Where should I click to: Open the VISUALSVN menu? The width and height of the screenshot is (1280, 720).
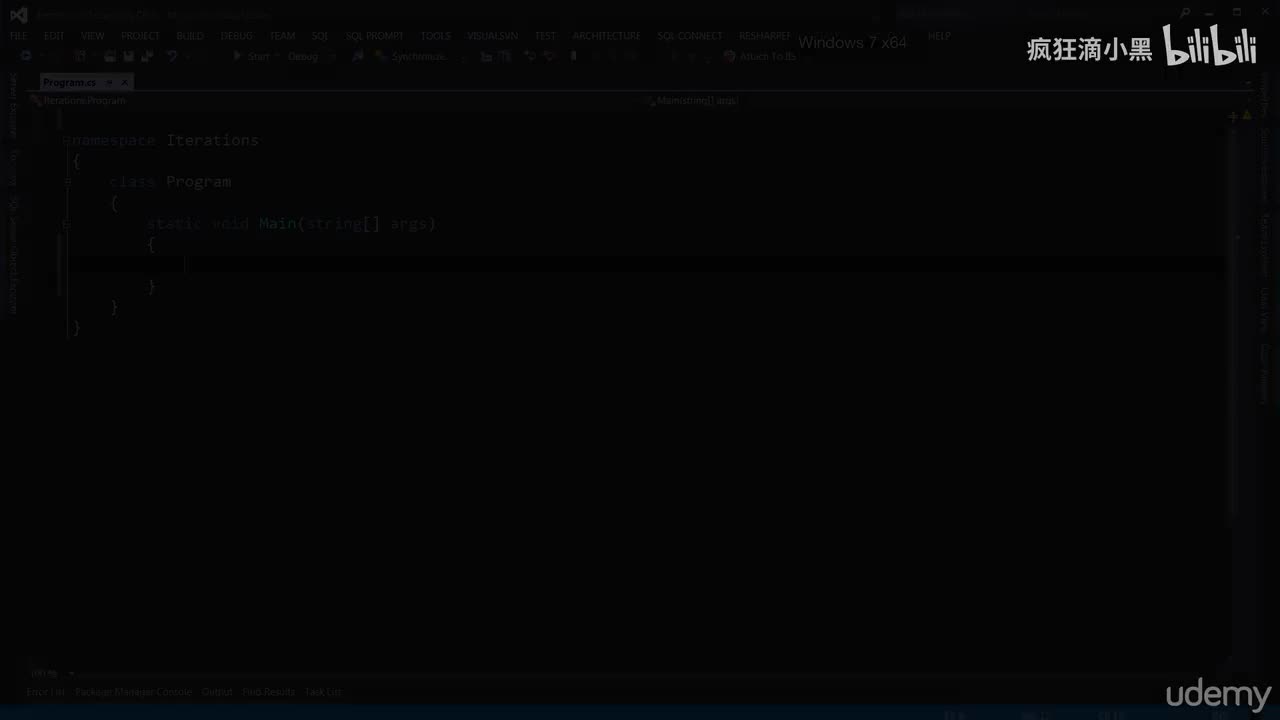(493, 36)
